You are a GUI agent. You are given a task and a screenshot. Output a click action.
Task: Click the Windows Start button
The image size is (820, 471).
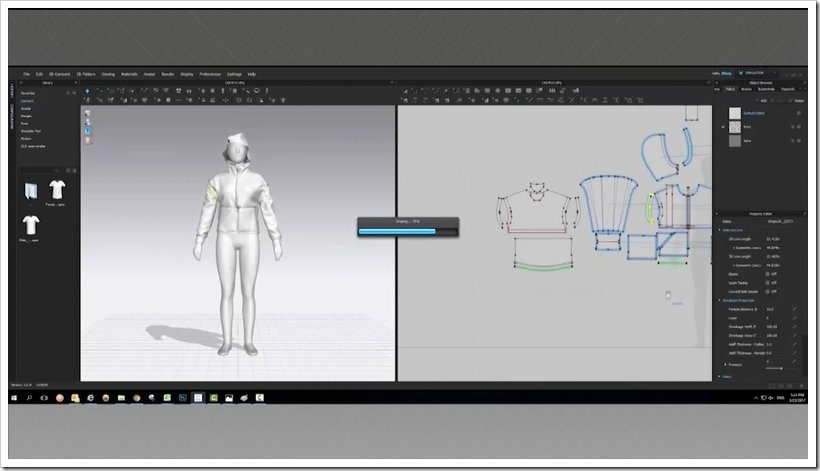(x=15, y=397)
